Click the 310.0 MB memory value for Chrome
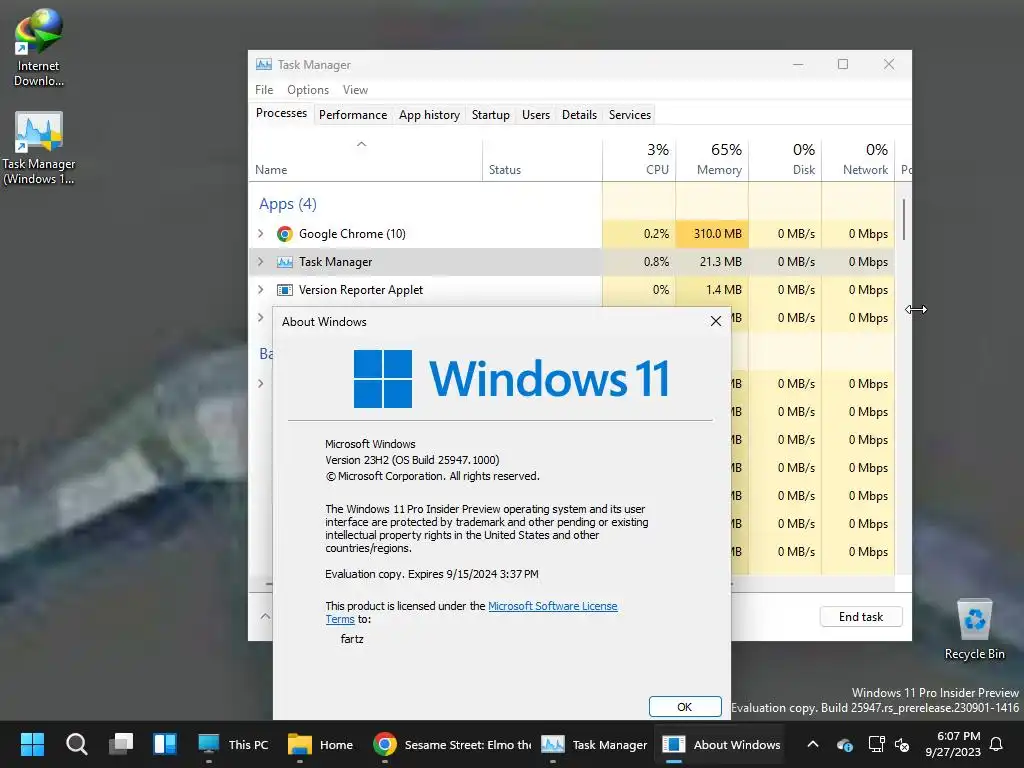Image resolution: width=1024 pixels, height=768 pixels. (x=712, y=234)
